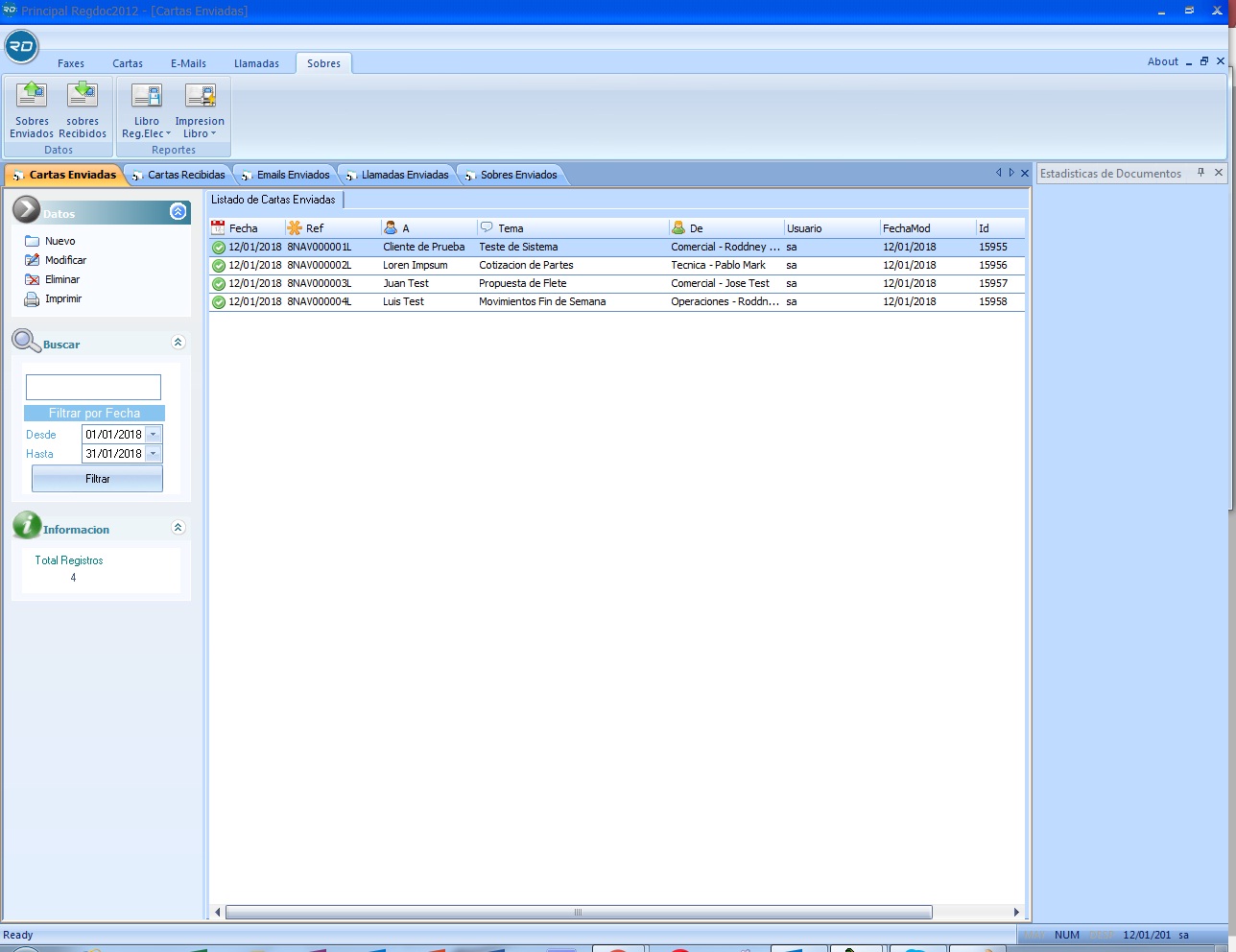1236x952 pixels.
Task: Select the Cartas Enviadas document tab
Action: [x=63, y=175]
